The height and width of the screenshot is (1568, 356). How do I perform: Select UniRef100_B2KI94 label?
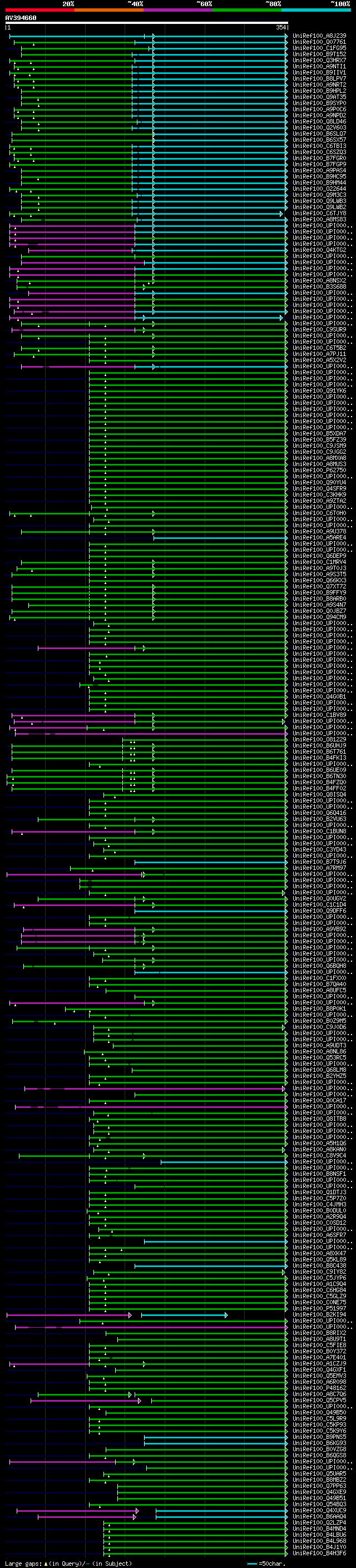[x=319, y=1315]
